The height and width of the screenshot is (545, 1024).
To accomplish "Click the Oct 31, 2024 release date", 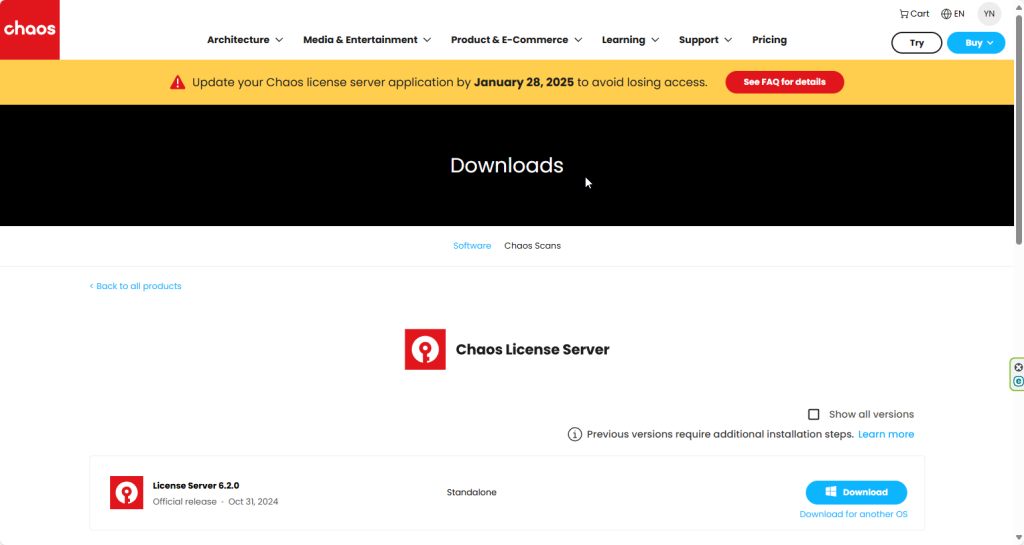I will pyautogui.click(x=253, y=502).
